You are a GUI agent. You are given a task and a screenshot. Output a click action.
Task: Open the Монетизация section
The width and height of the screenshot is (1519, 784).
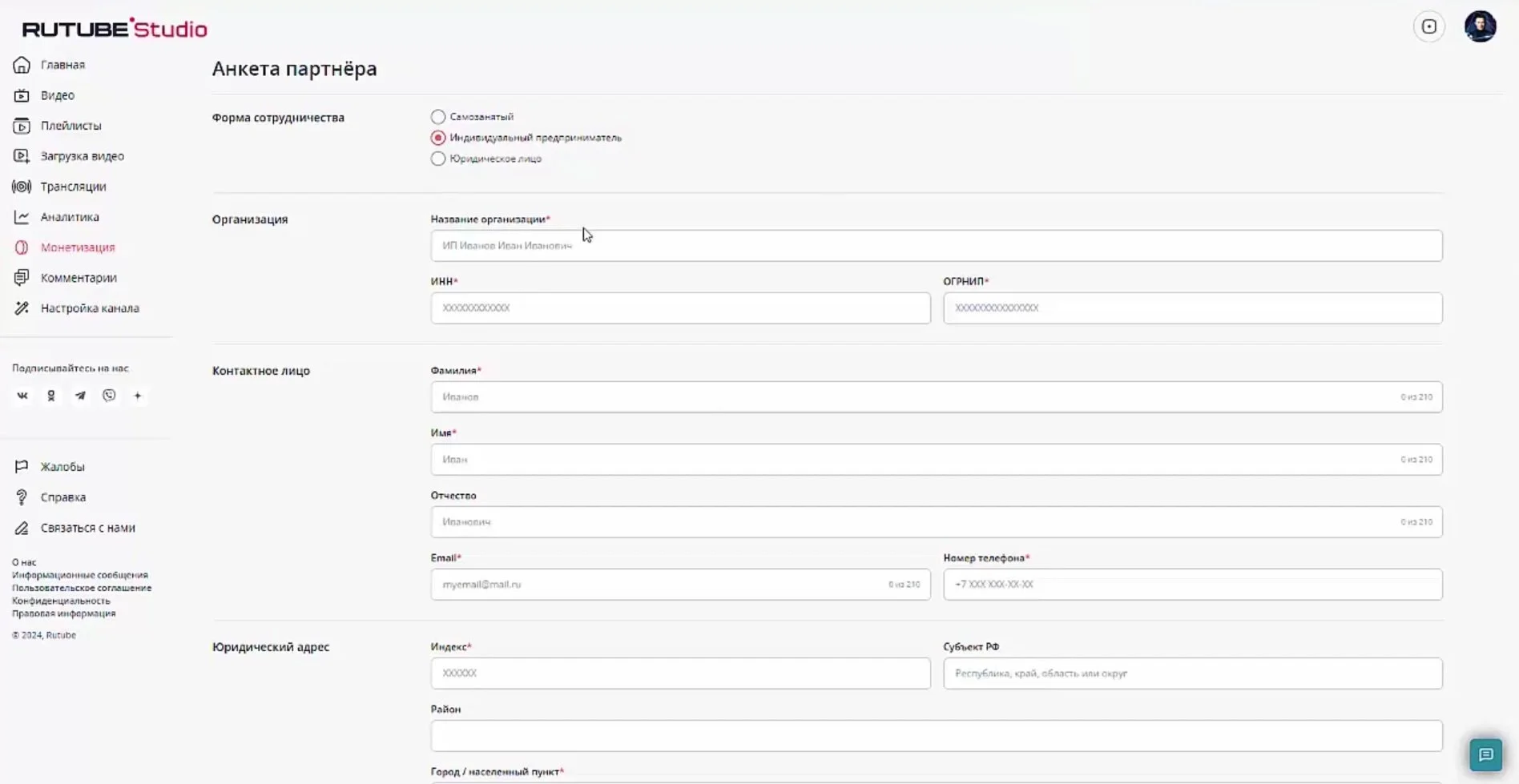78,247
